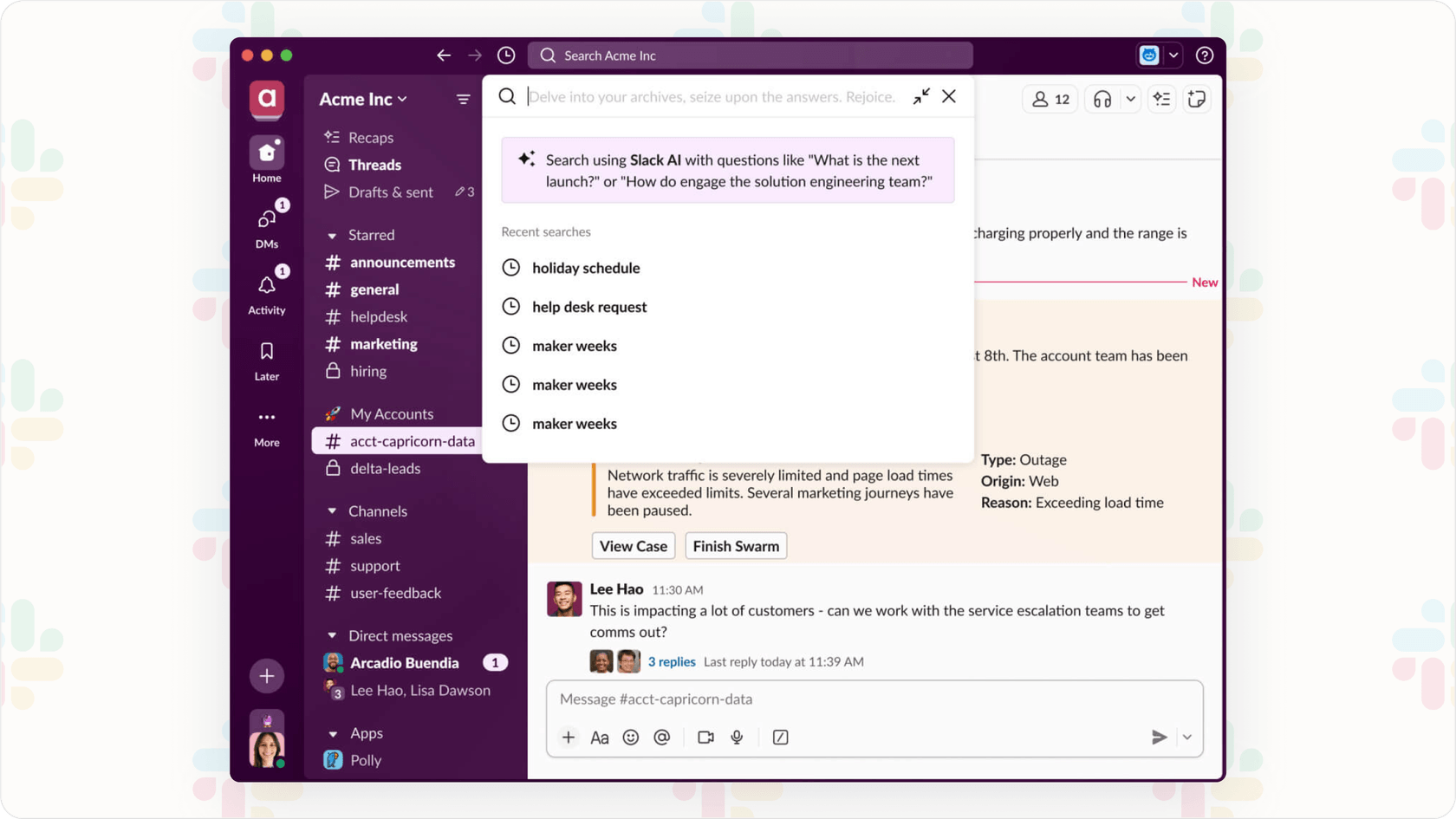
Task: Start a huddle with the headphones icon
Action: click(x=1102, y=99)
